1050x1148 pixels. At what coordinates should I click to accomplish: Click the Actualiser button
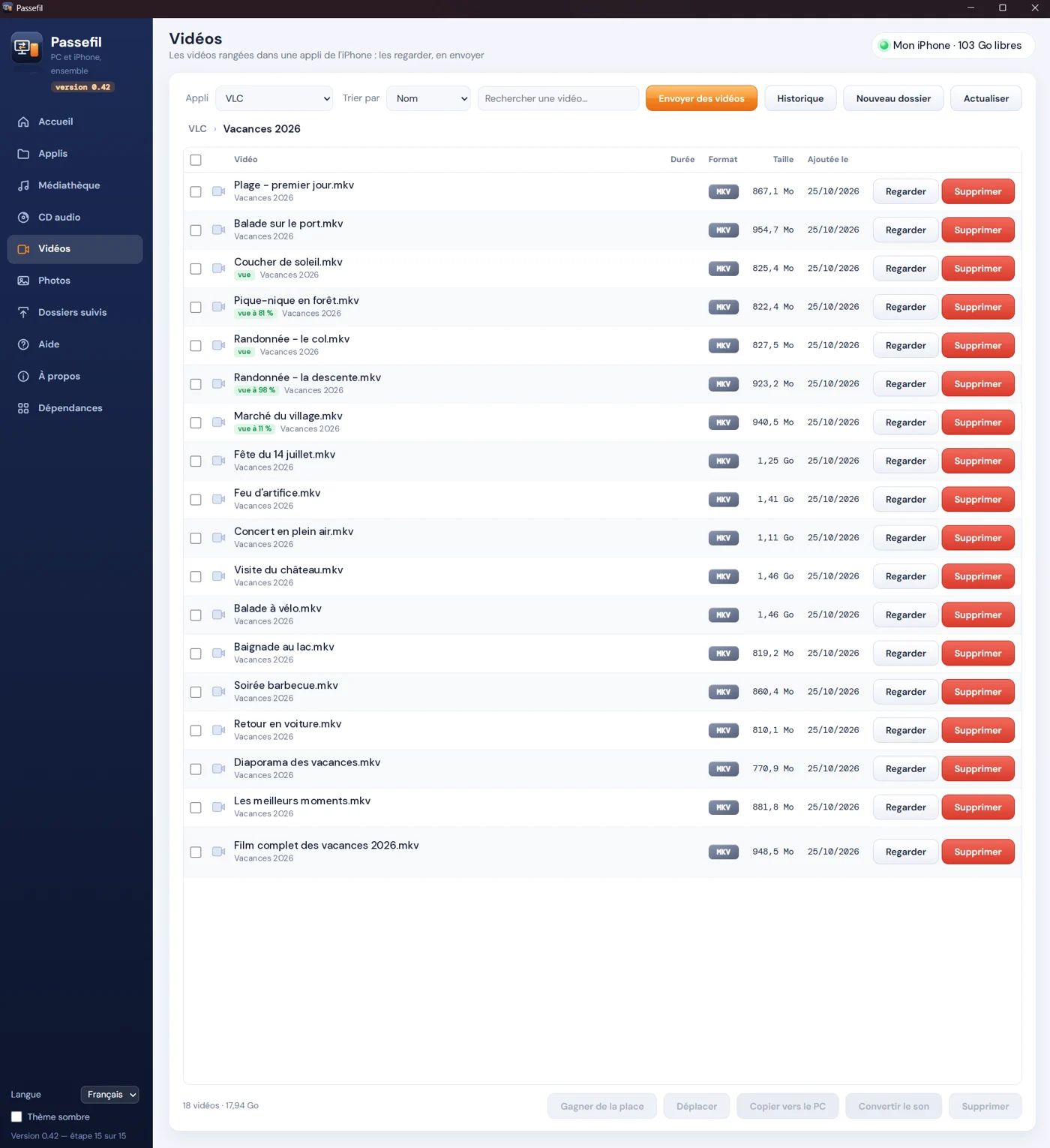[985, 98]
